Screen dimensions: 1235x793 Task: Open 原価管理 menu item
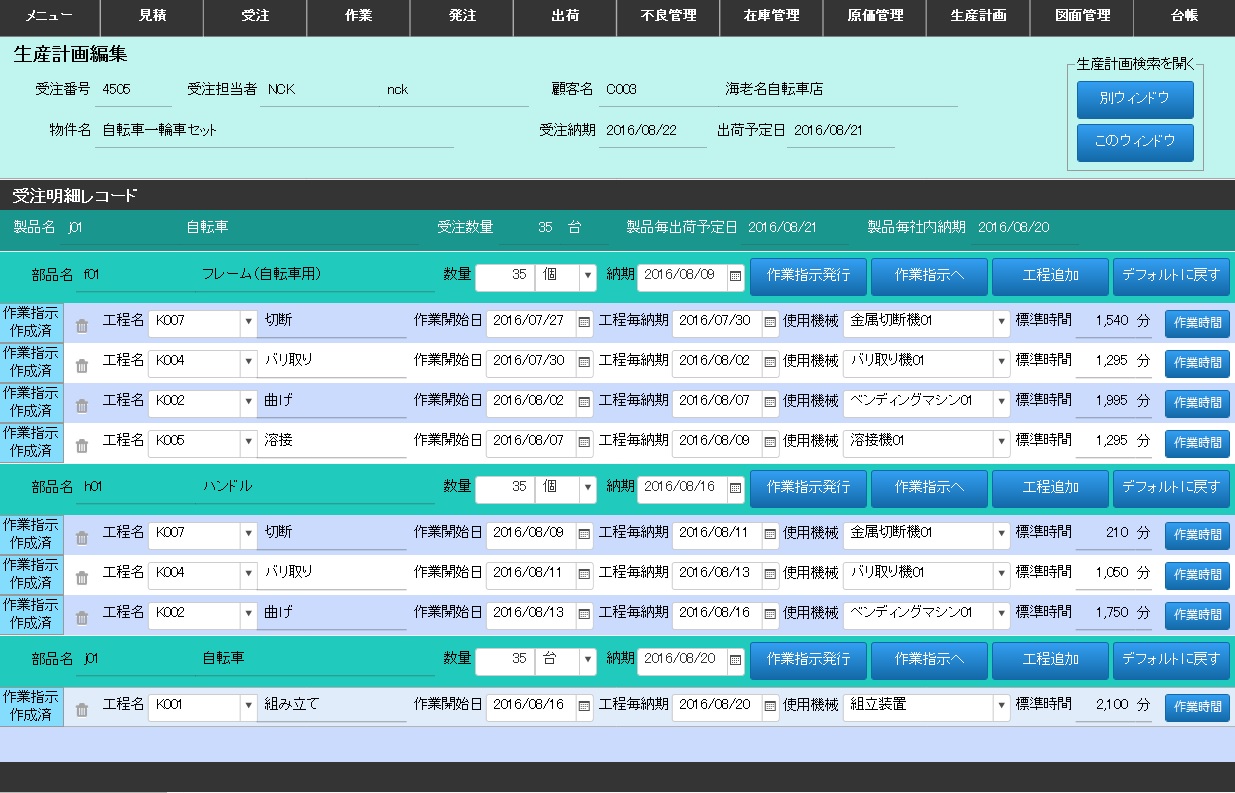(x=874, y=17)
